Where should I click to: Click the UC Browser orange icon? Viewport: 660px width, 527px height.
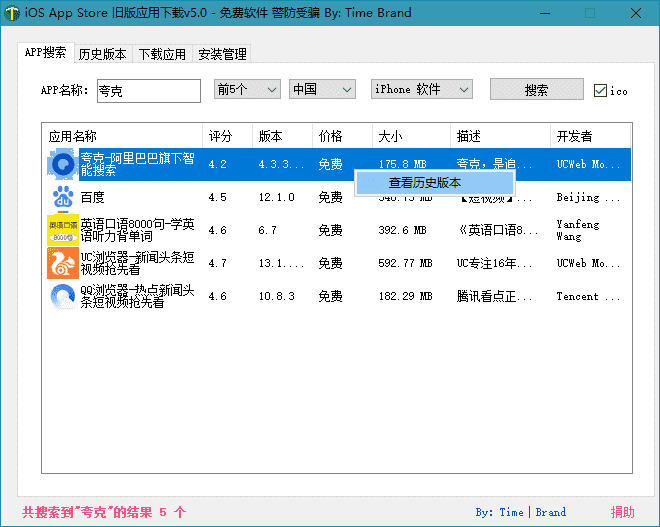tap(63, 263)
